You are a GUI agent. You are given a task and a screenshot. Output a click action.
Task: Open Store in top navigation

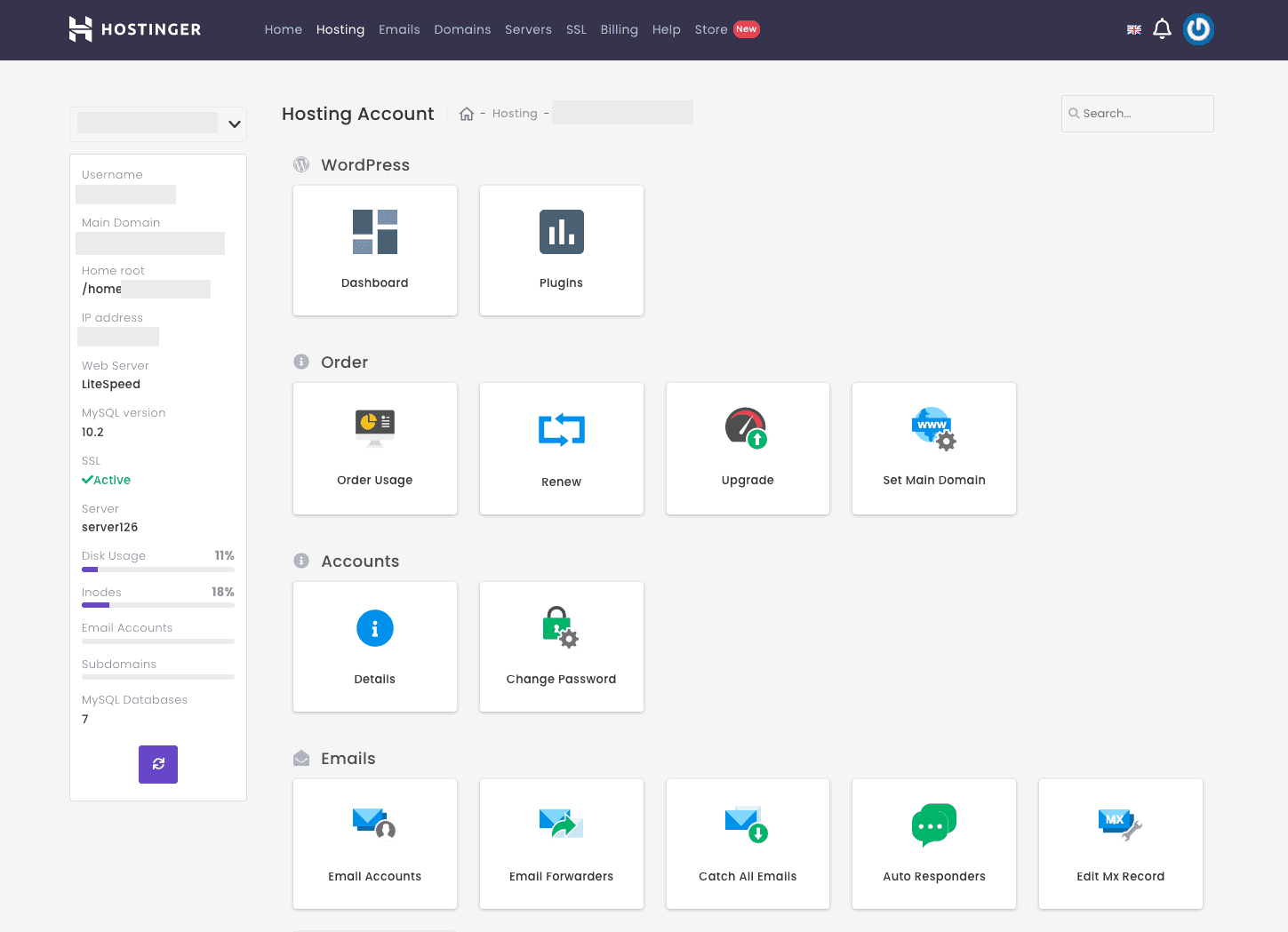[x=711, y=29]
